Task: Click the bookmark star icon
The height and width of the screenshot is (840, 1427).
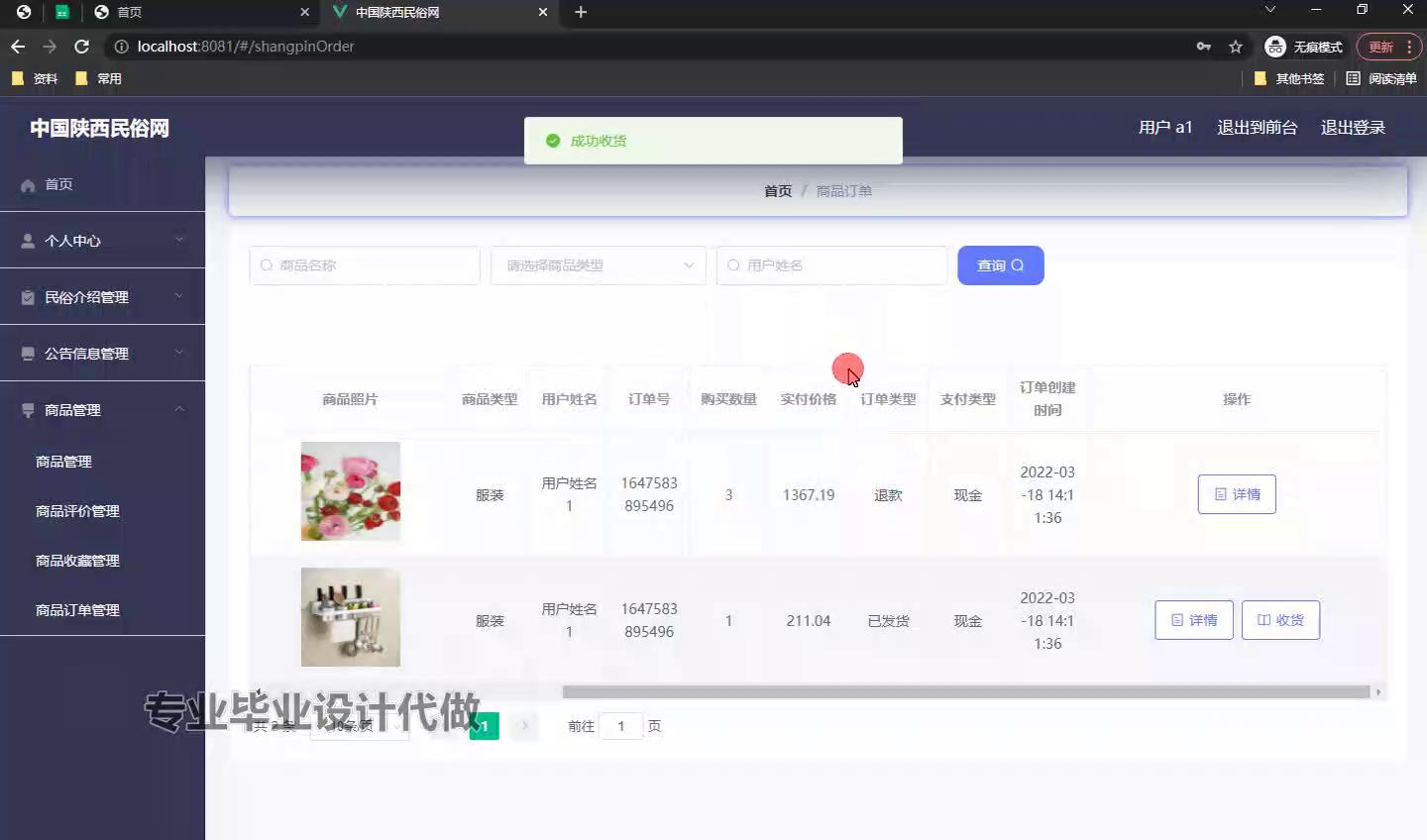Action: click(x=1235, y=47)
